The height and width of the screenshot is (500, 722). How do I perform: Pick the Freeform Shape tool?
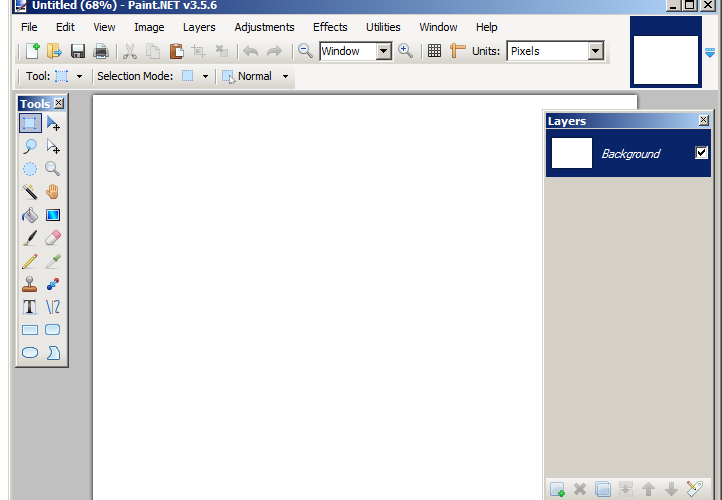point(53,353)
